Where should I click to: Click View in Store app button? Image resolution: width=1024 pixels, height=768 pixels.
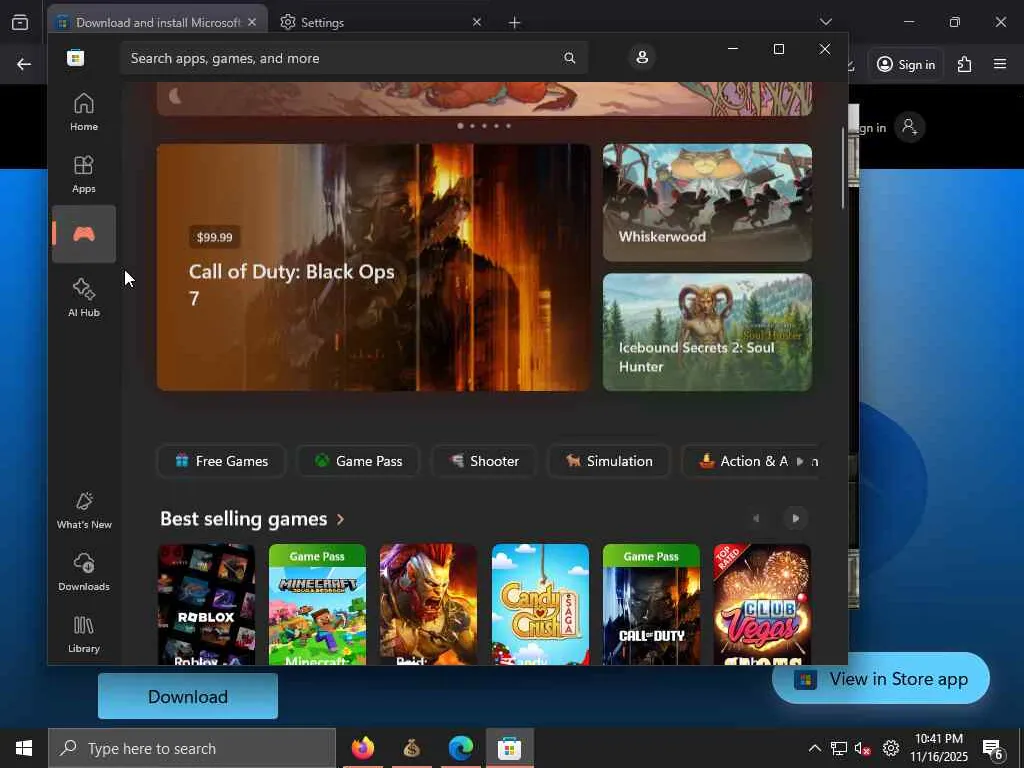tap(881, 679)
